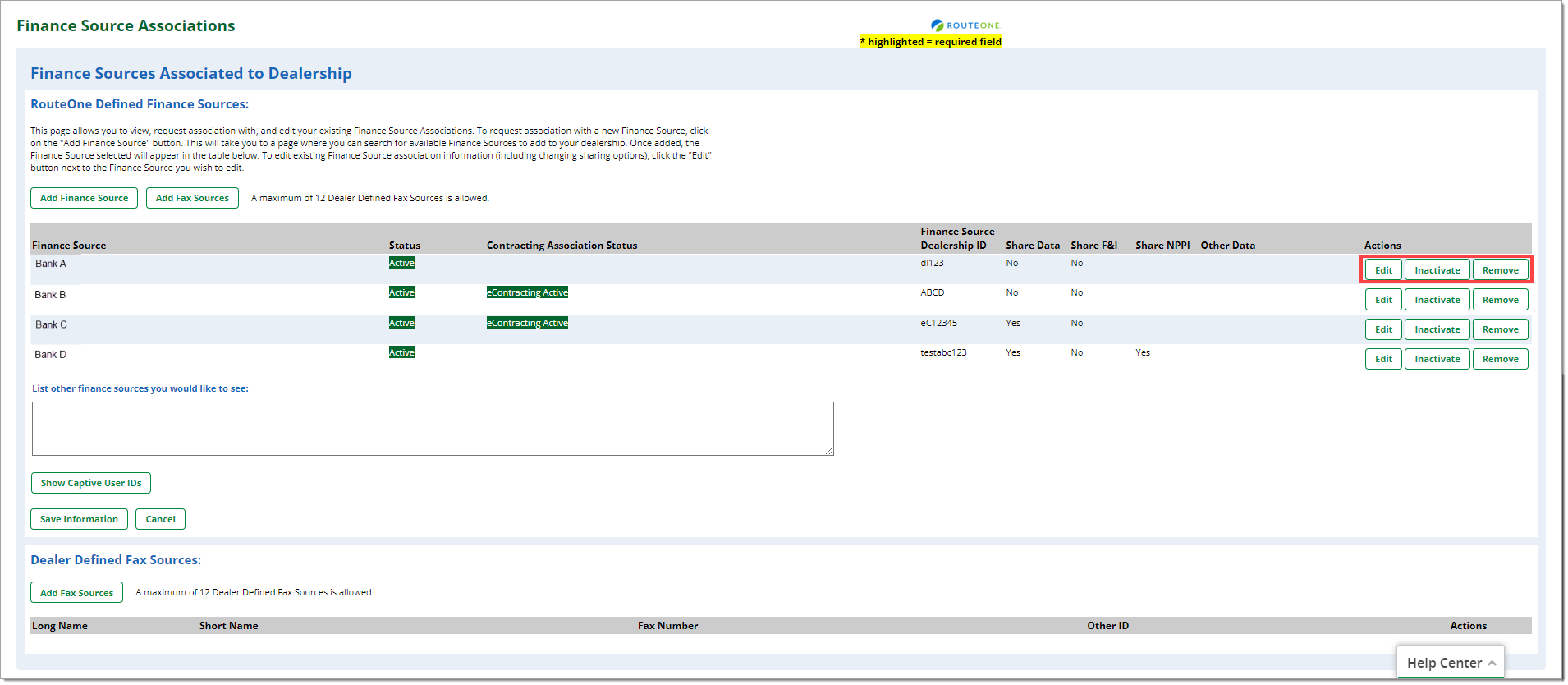The image size is (1568, 685).
Task: Inactivate Bank B finance source
Action: pos(1437,300)
